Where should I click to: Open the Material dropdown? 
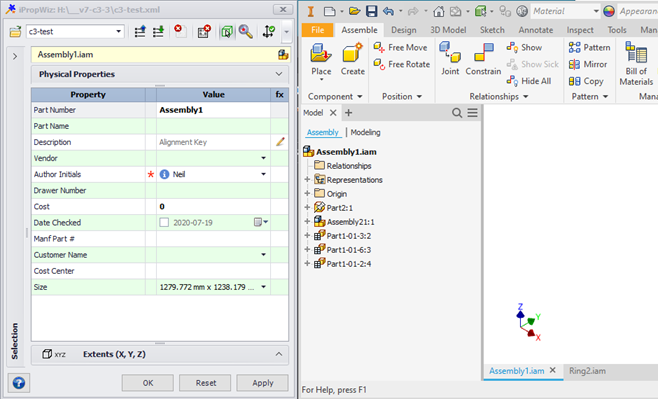click(x=596, y=11)
